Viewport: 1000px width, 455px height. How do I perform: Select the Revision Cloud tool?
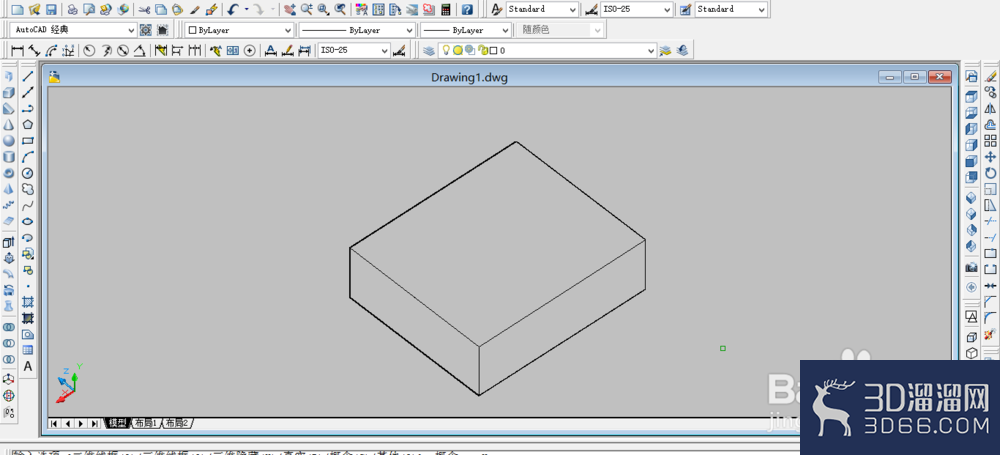tap(28, 190)
